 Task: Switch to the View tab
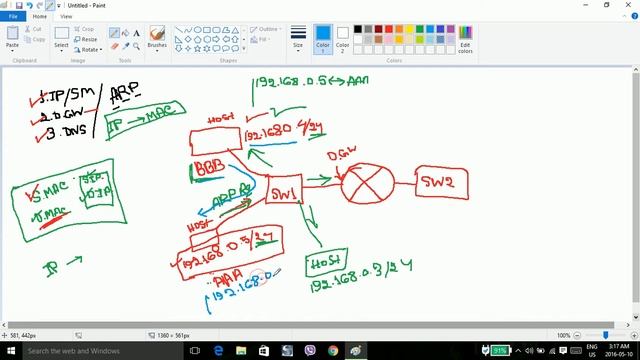[66, 16]
